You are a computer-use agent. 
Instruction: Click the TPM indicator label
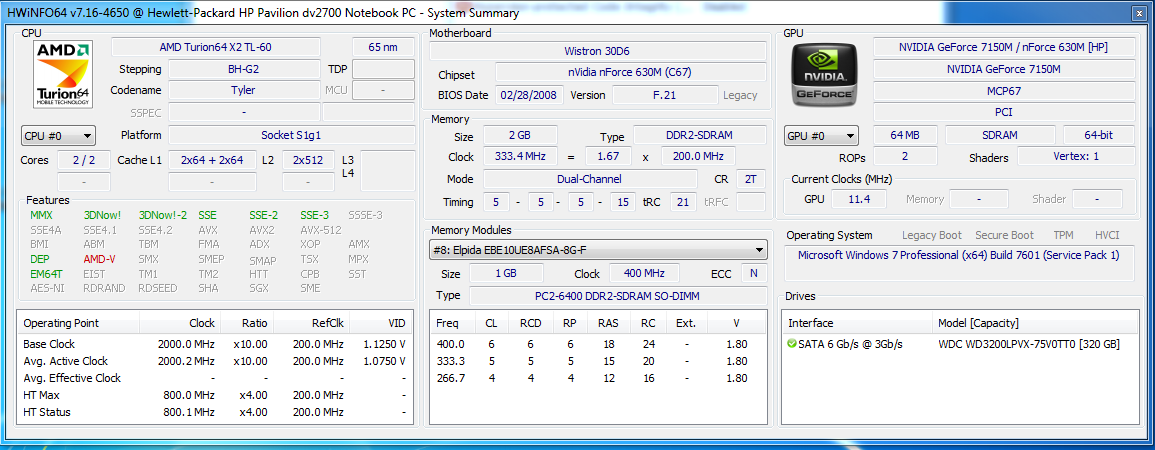[x=1063, y=235]
